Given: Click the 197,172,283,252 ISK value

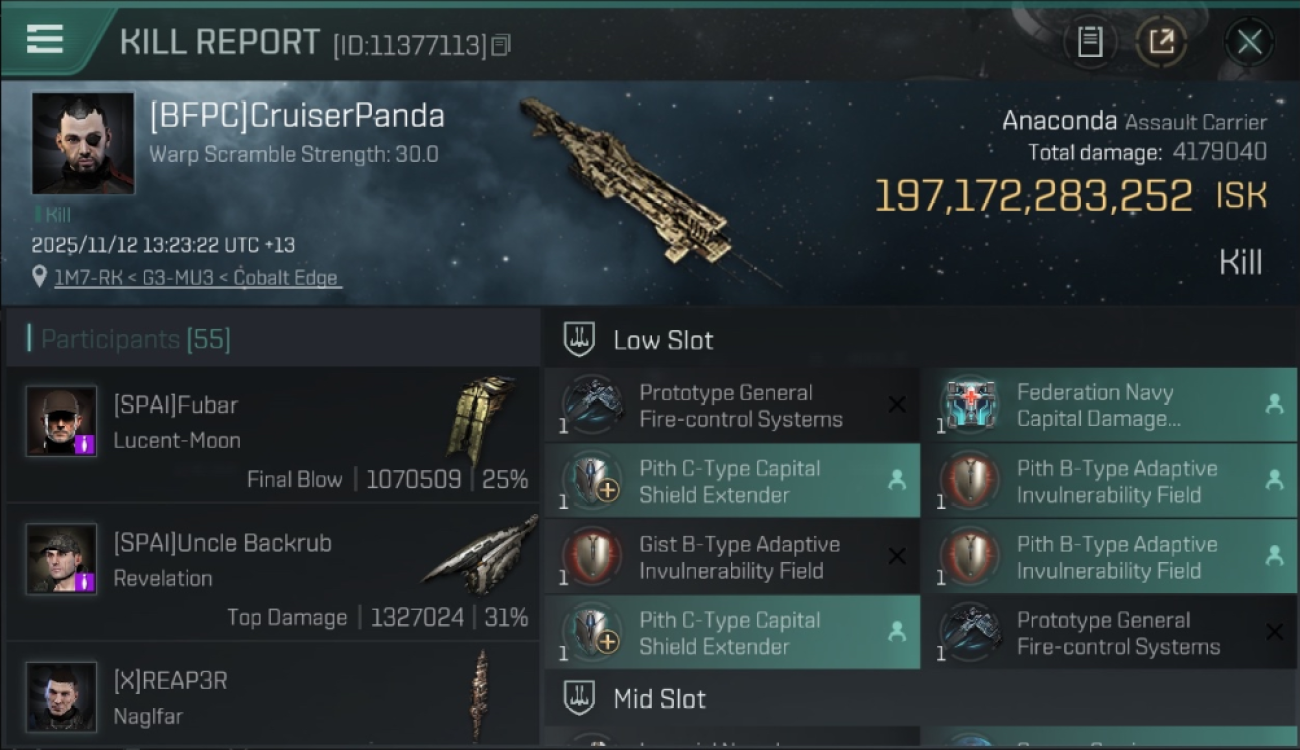Looking at the screenshot, I should (x=1071, y=196).
